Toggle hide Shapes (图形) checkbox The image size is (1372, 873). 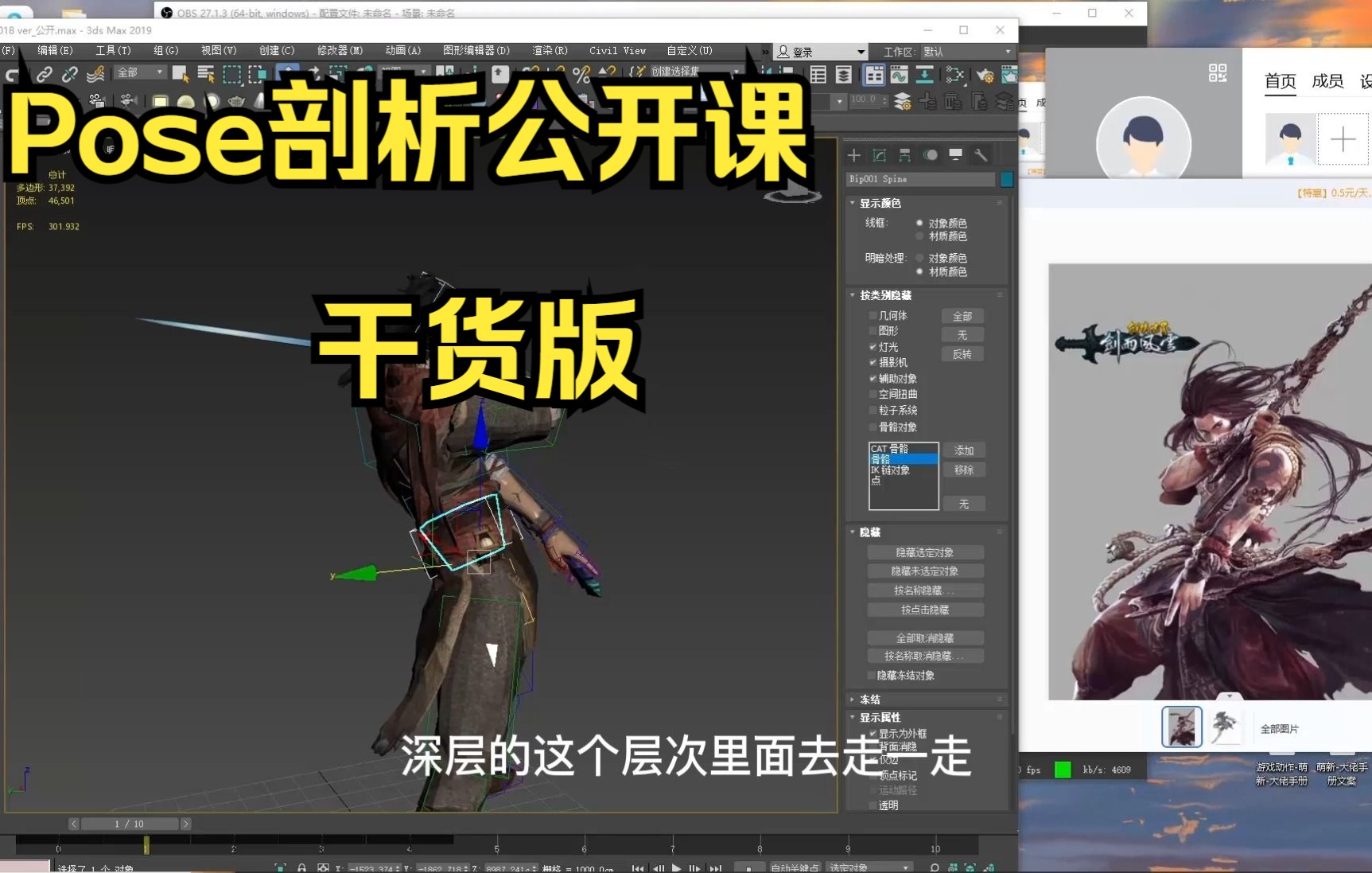pyautogui.click(x=873, y=331)
